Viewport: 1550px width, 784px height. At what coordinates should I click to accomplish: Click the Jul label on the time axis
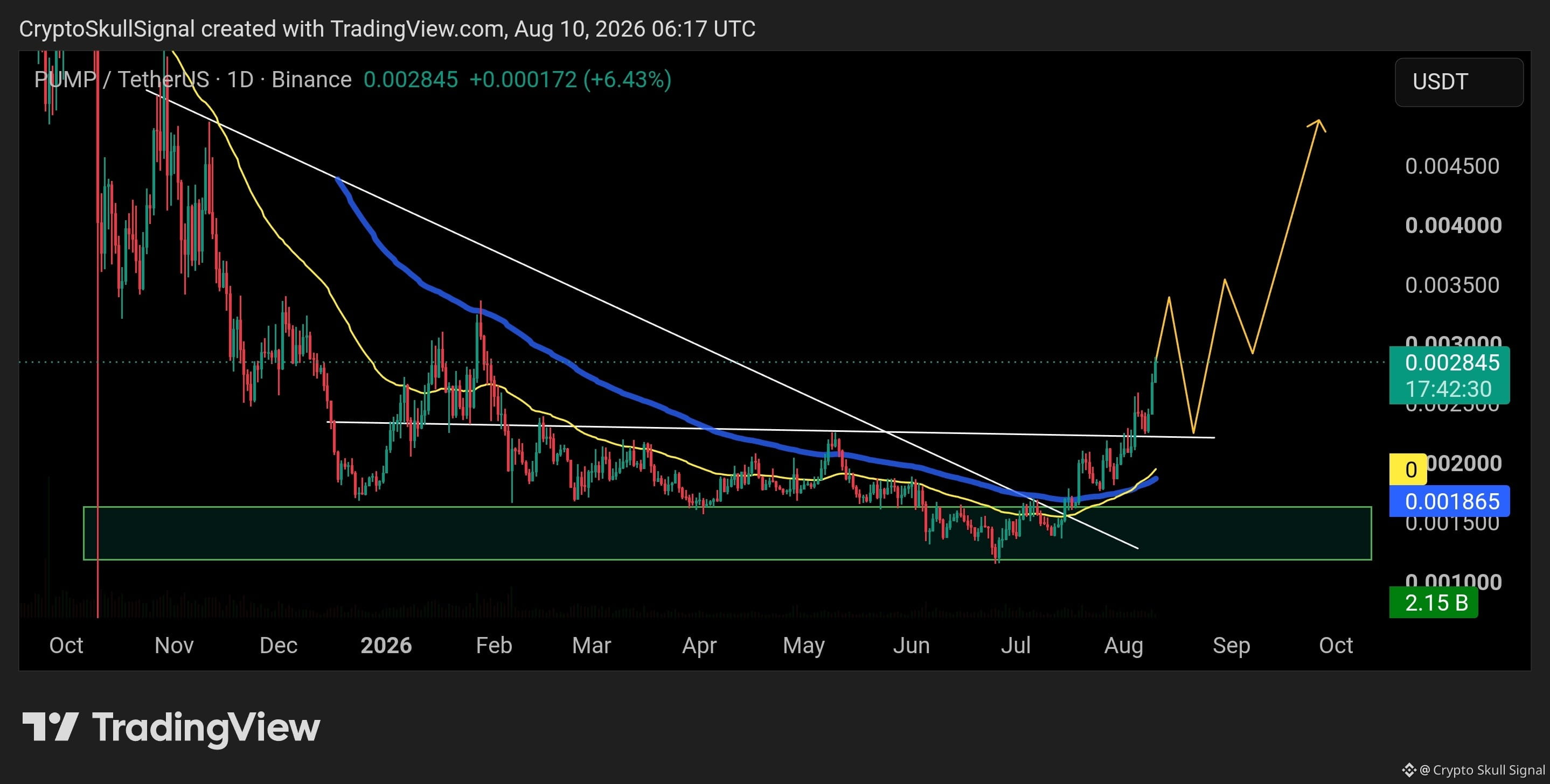coord(1016,645)
